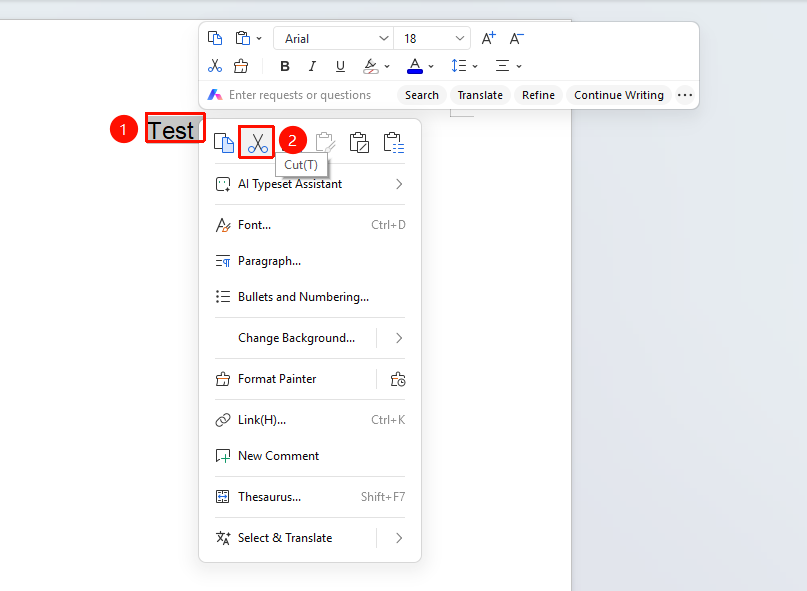Open the Paste options dropdown arrow

coord(259,38)
